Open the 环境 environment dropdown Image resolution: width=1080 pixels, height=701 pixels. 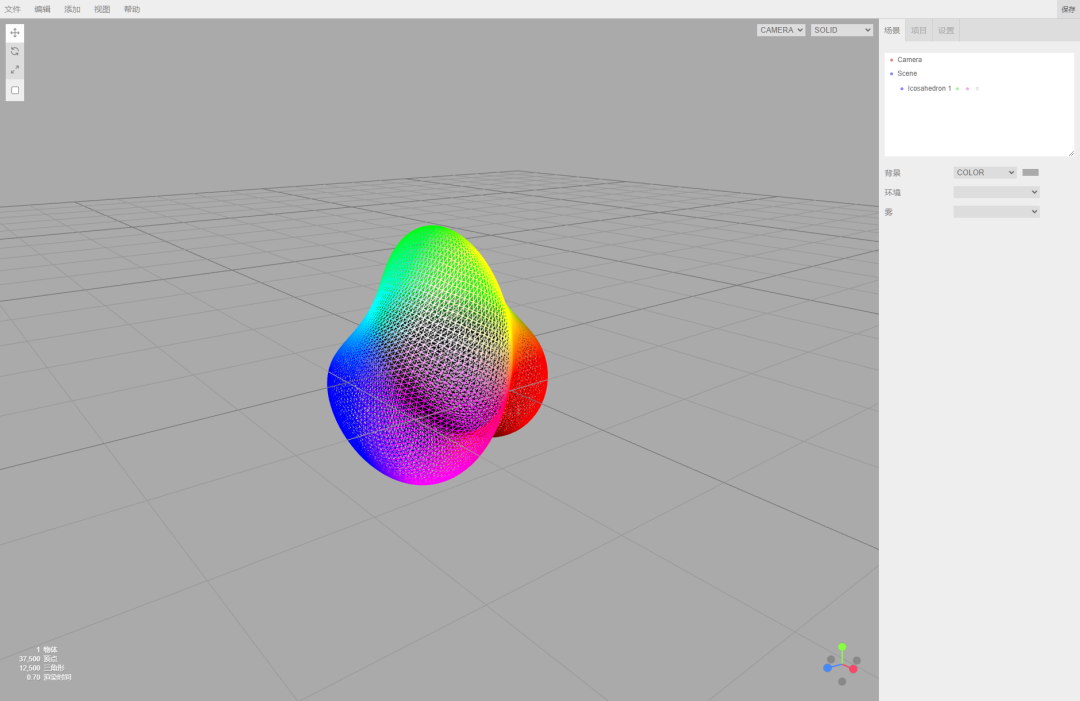(996, 192)
